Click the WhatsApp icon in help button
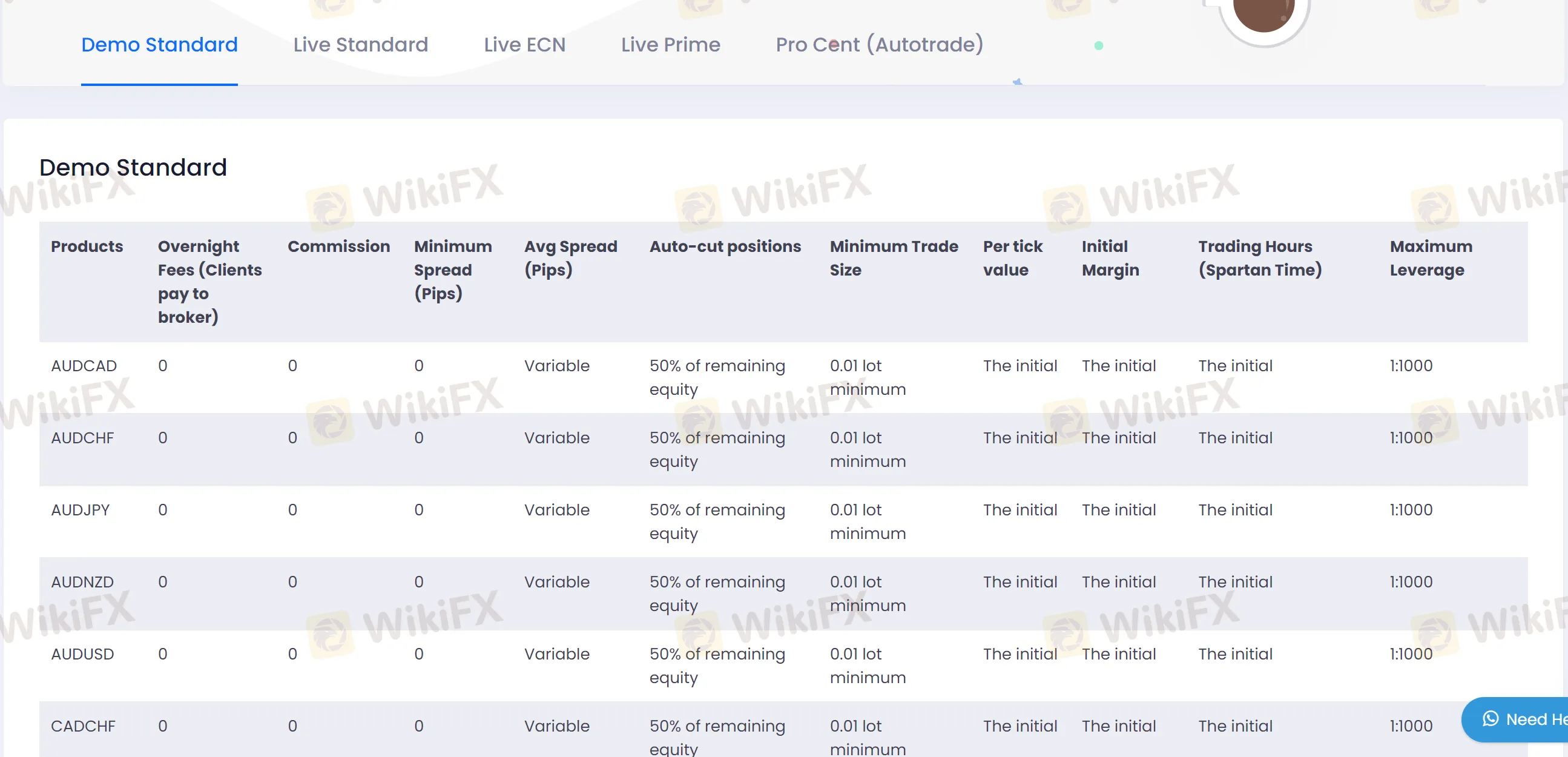 [x=1491, y=719]
